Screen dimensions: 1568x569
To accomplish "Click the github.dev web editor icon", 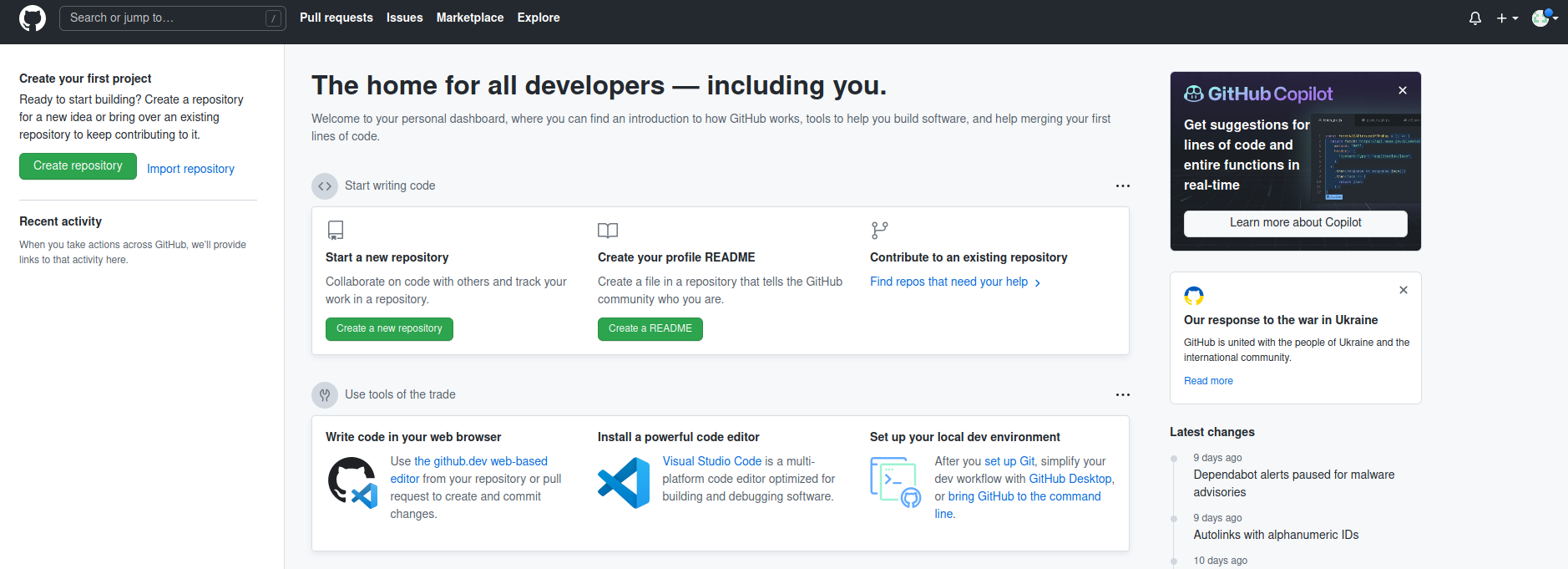I will (x=352, y=482).
